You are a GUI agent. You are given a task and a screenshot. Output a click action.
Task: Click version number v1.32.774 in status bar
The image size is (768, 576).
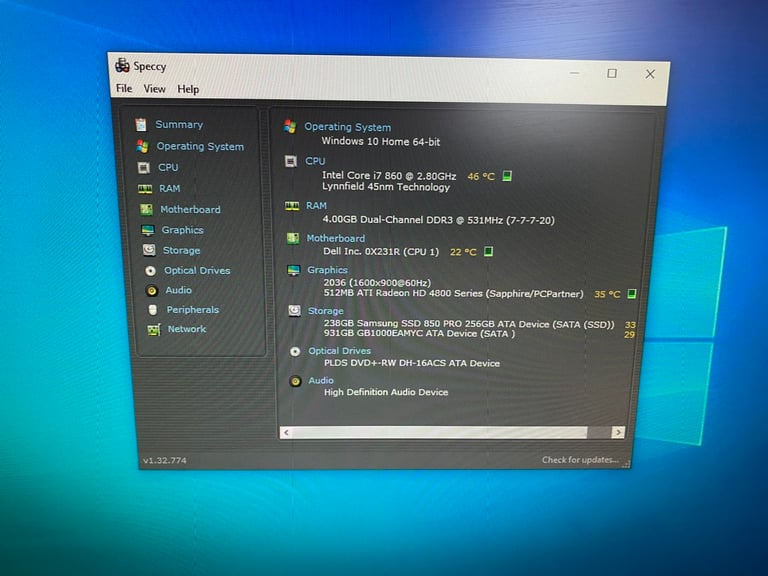pos(165,460)
